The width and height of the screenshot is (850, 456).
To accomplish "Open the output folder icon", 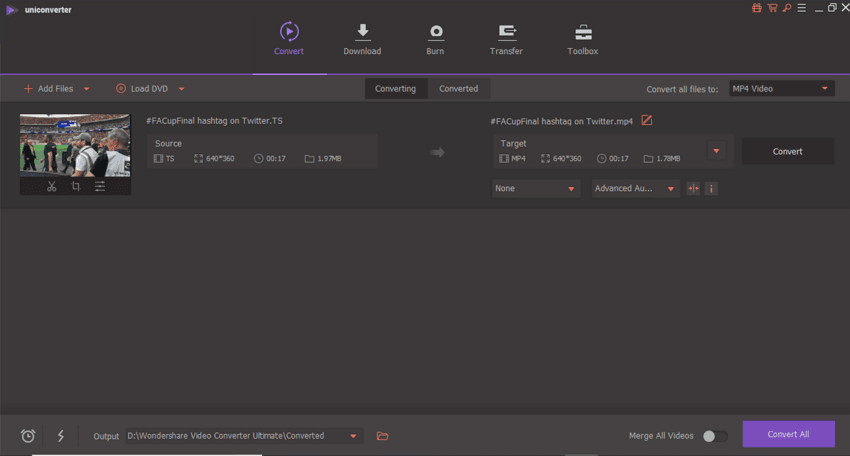I will [382, 436].
